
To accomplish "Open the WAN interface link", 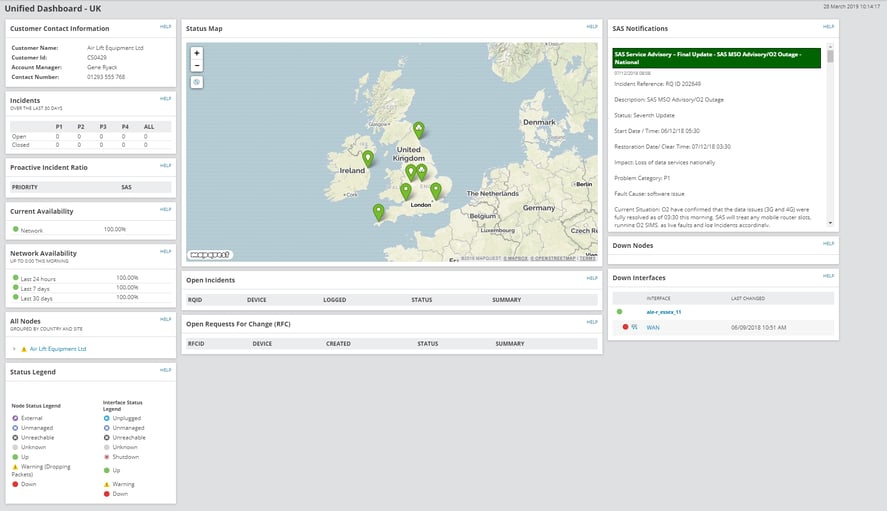I will tap(653, 327).
